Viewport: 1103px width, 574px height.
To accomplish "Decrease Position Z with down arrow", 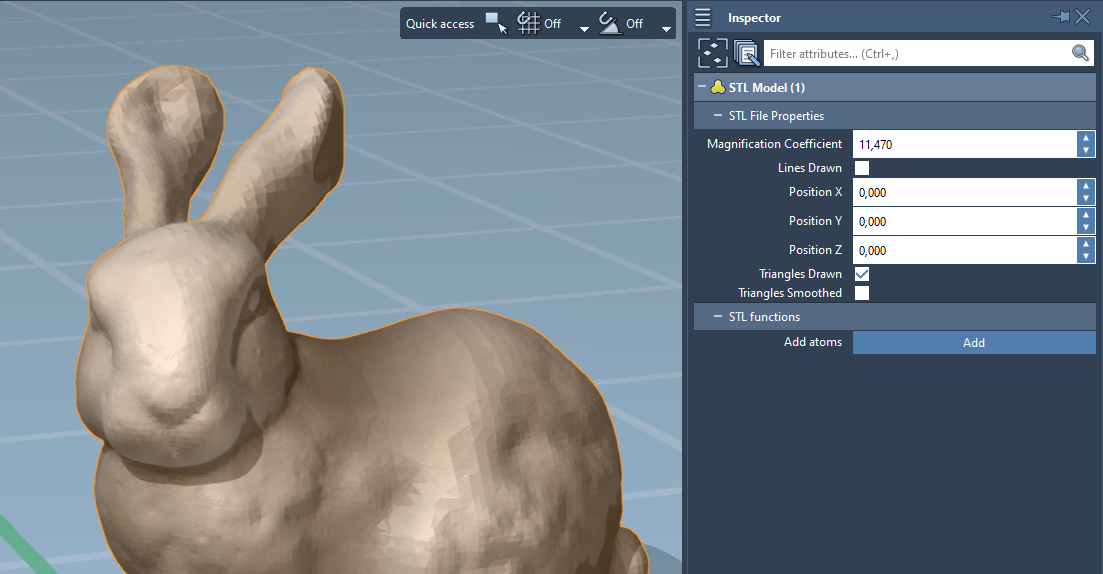I will click(1086, 256).
